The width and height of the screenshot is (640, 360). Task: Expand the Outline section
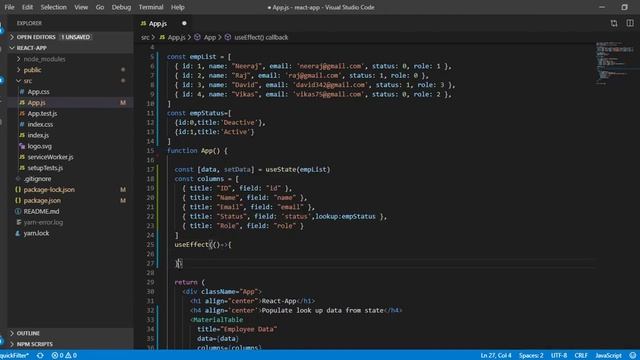[70, 333]
